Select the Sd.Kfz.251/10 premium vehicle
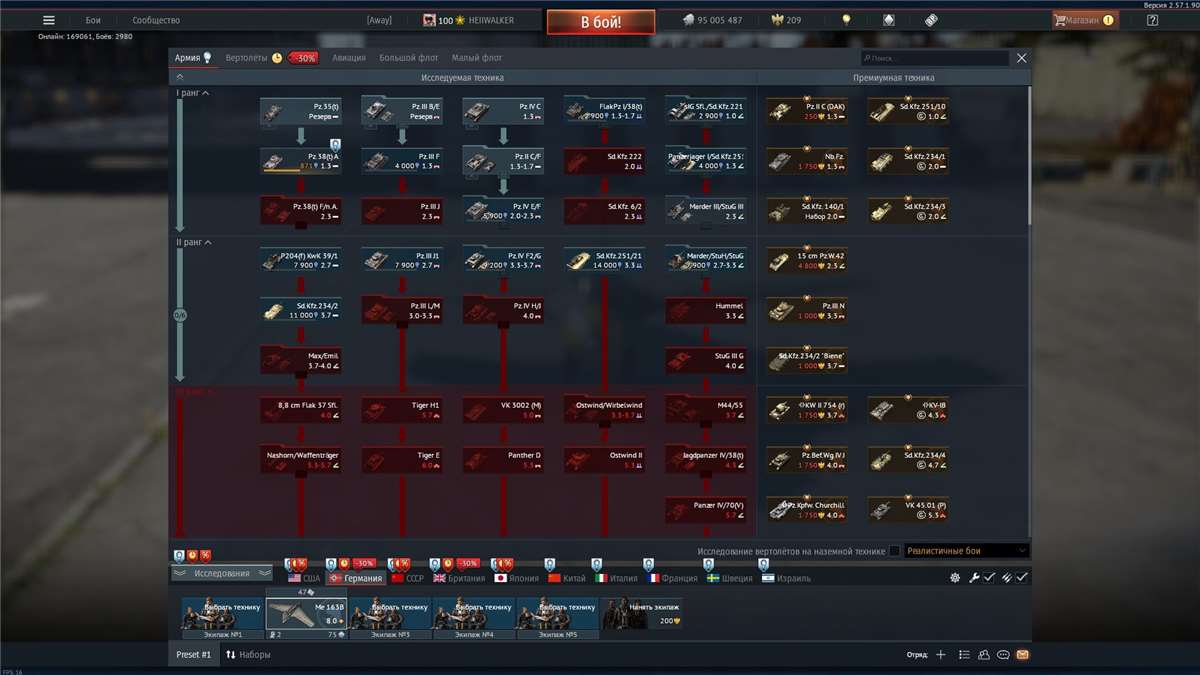Image resolution: width=1200 pixels, height=675 pixels. click(908, 110)
